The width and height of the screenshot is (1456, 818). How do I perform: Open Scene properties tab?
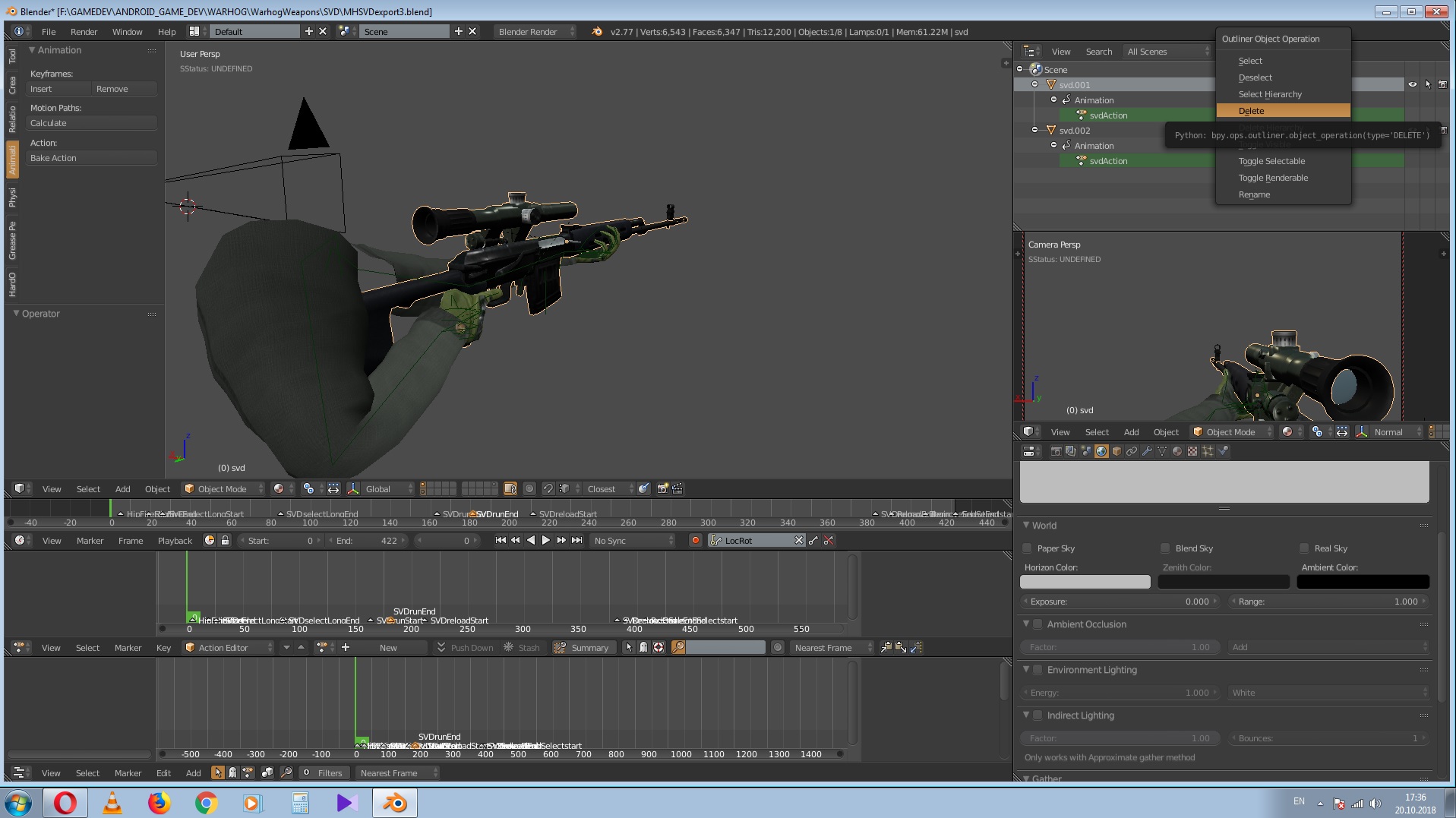(x=1086, y=451)
